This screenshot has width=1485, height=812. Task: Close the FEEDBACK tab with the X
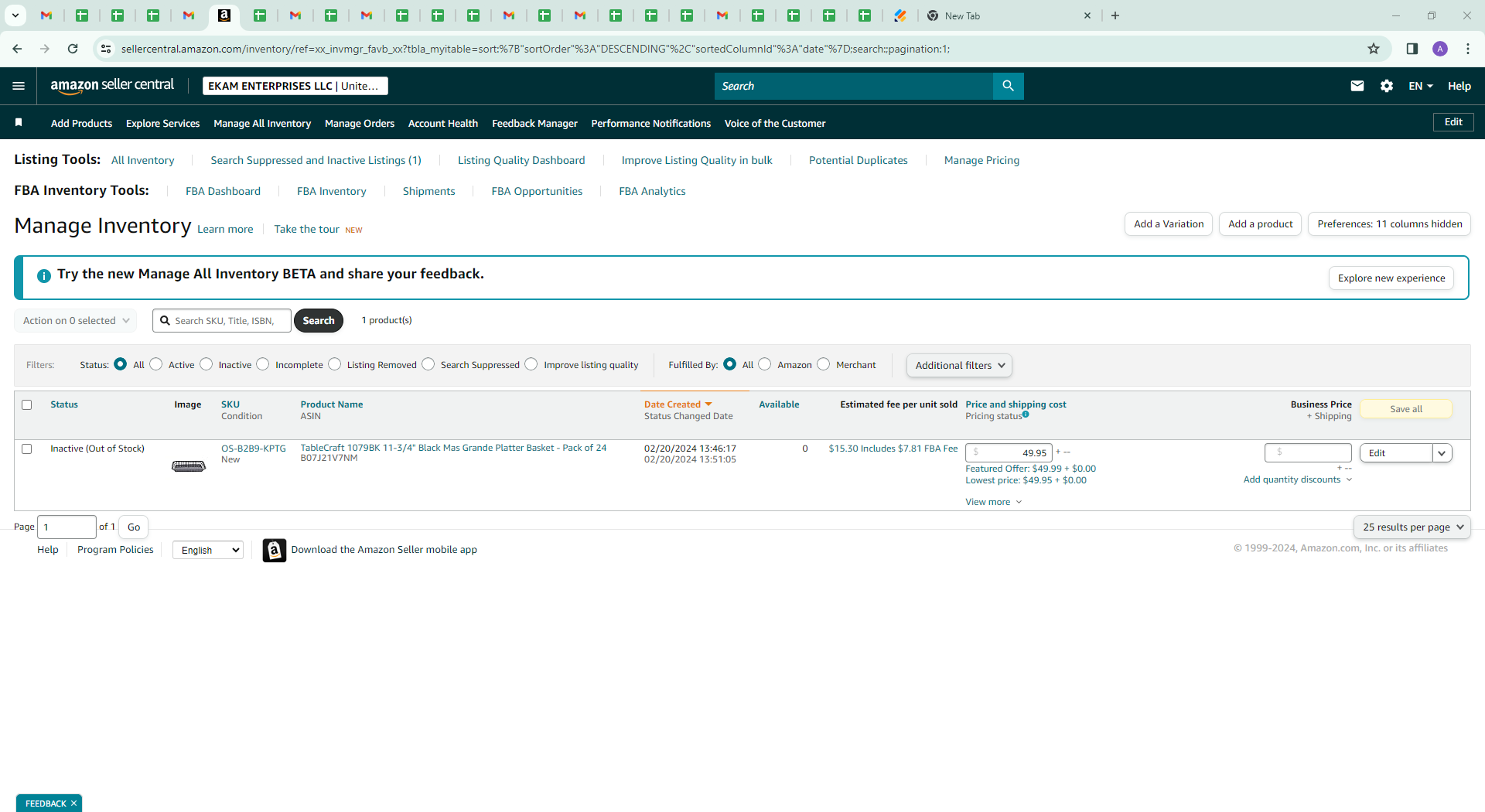[74, 803]
